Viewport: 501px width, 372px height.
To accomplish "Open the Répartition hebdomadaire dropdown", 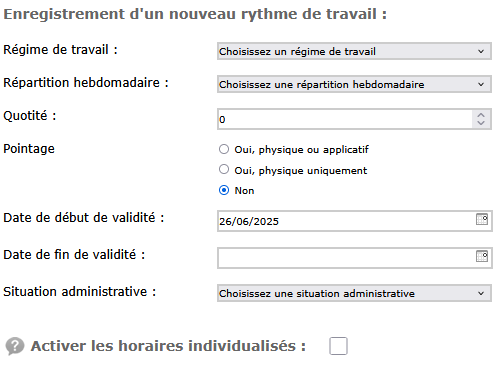I will tap(354, 84).
